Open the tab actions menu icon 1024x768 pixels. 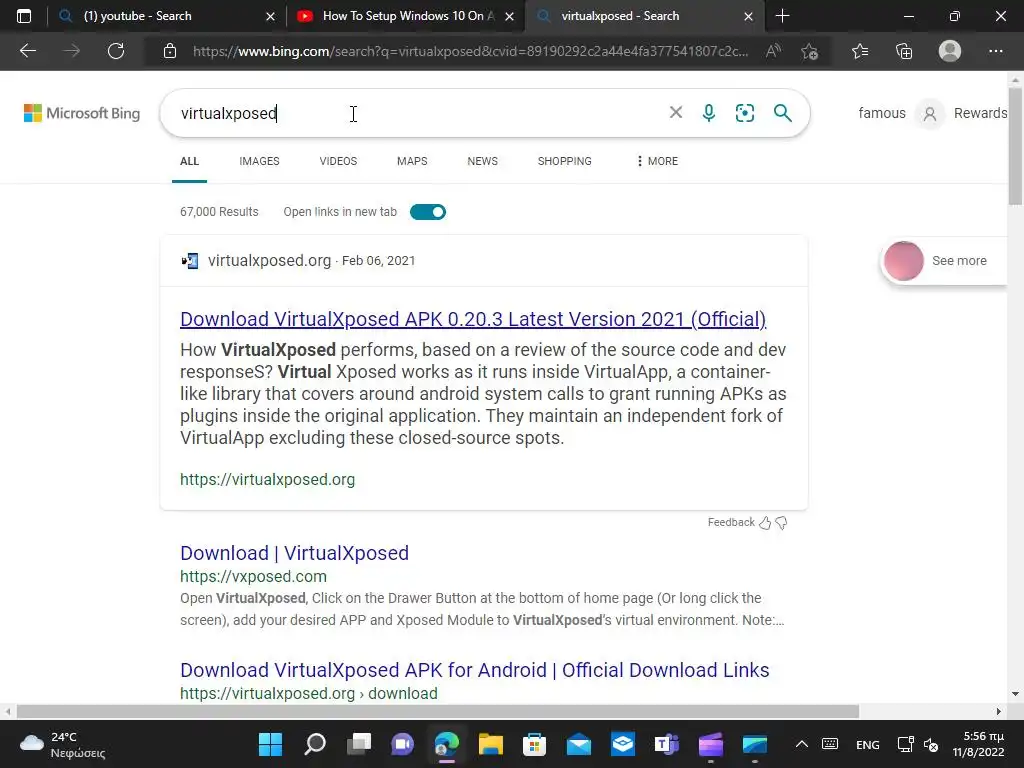point(24,16)
